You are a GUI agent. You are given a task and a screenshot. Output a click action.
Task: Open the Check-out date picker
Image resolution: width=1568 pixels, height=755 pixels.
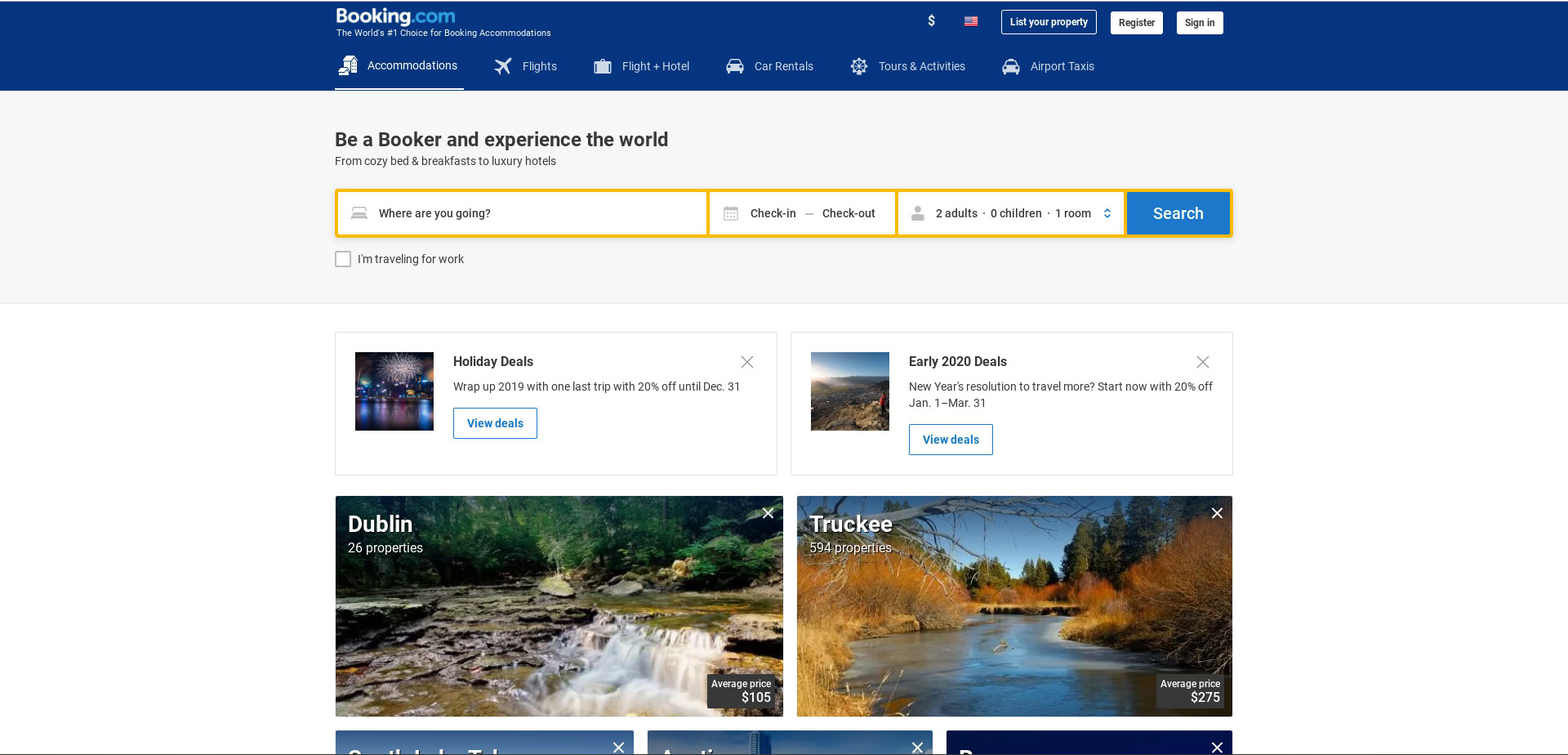tap(848, 213)
